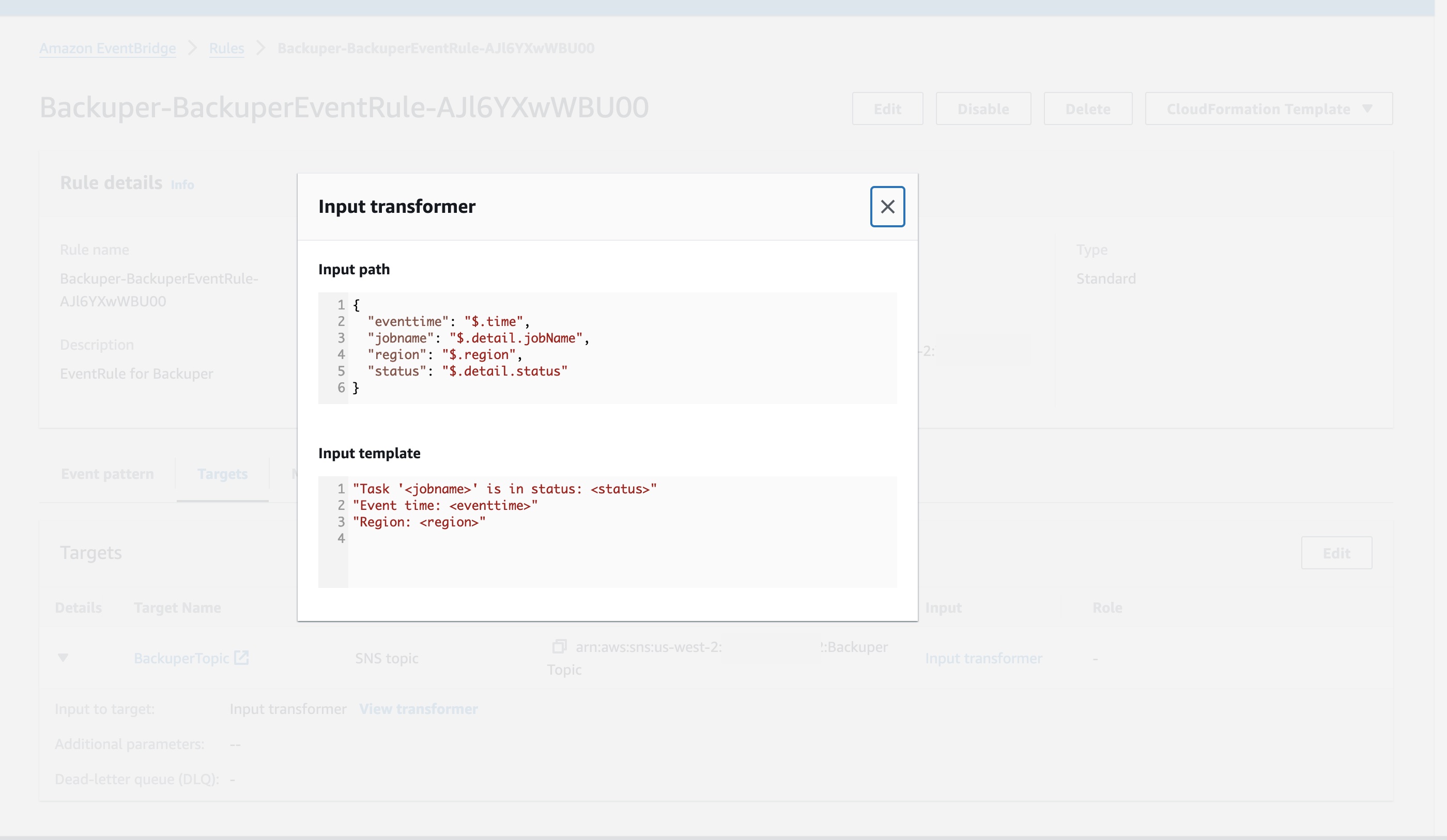Click the Additional parameters label
Screen dimensions: 1447x840
click(129, 744)
